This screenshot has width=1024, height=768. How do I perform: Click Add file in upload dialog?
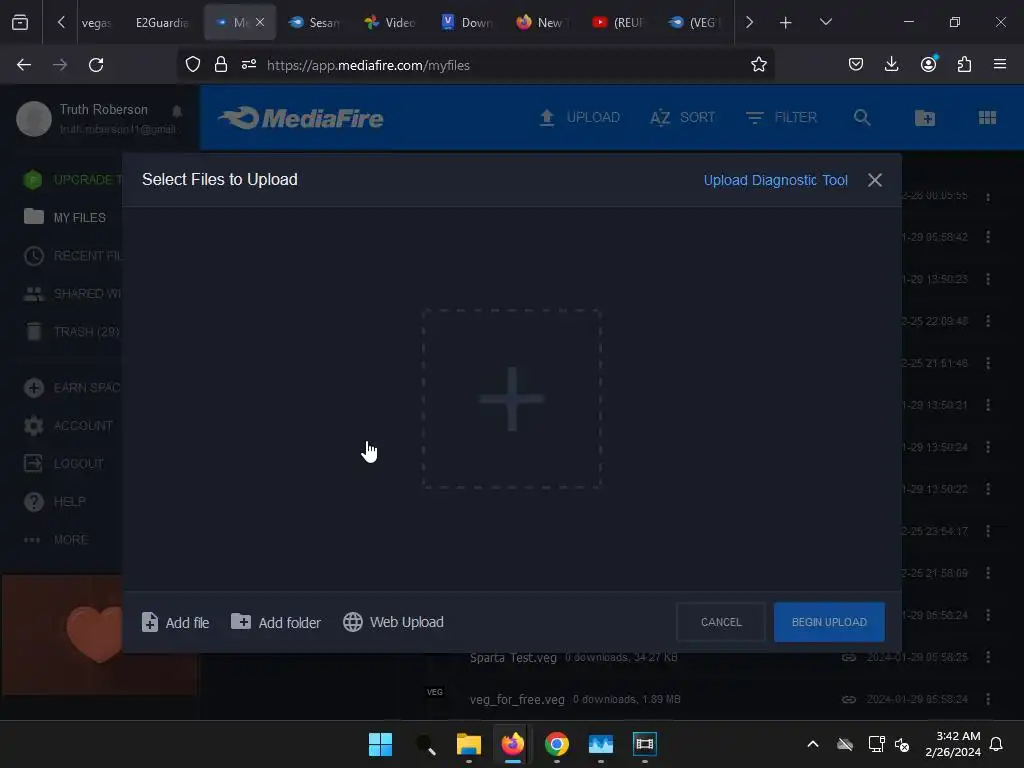point(175,622)
